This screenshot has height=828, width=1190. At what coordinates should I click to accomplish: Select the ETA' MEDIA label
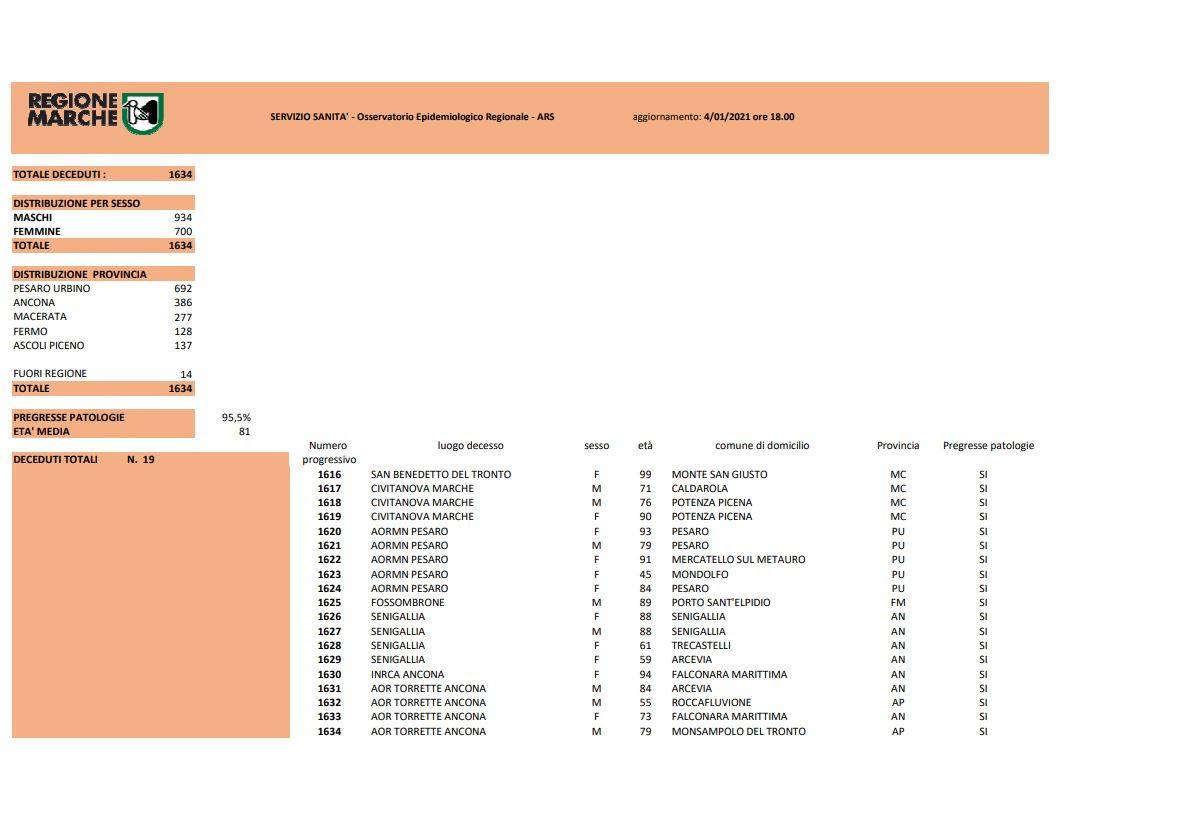[x=41, y=432]
